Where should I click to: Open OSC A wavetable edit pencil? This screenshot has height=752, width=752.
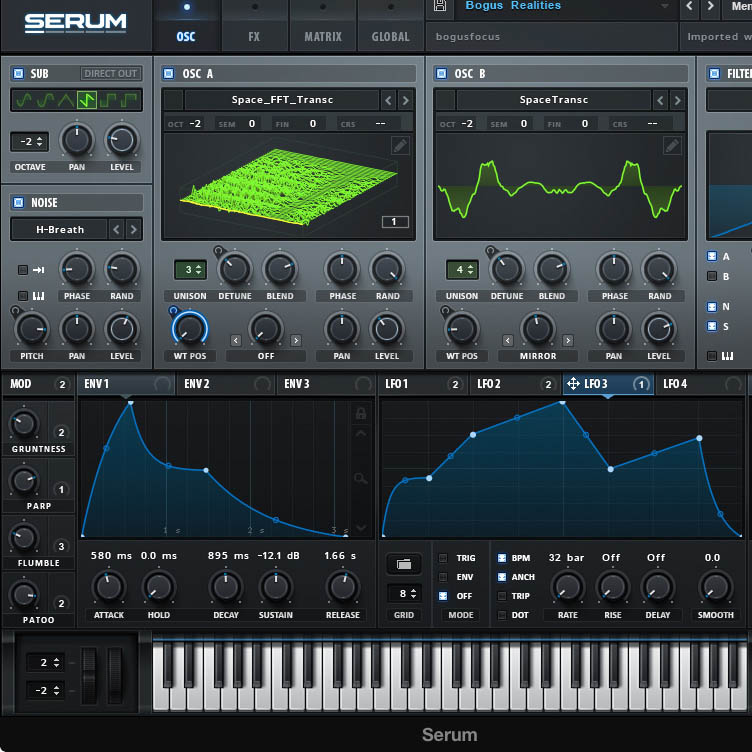click(x=400, y=145)
